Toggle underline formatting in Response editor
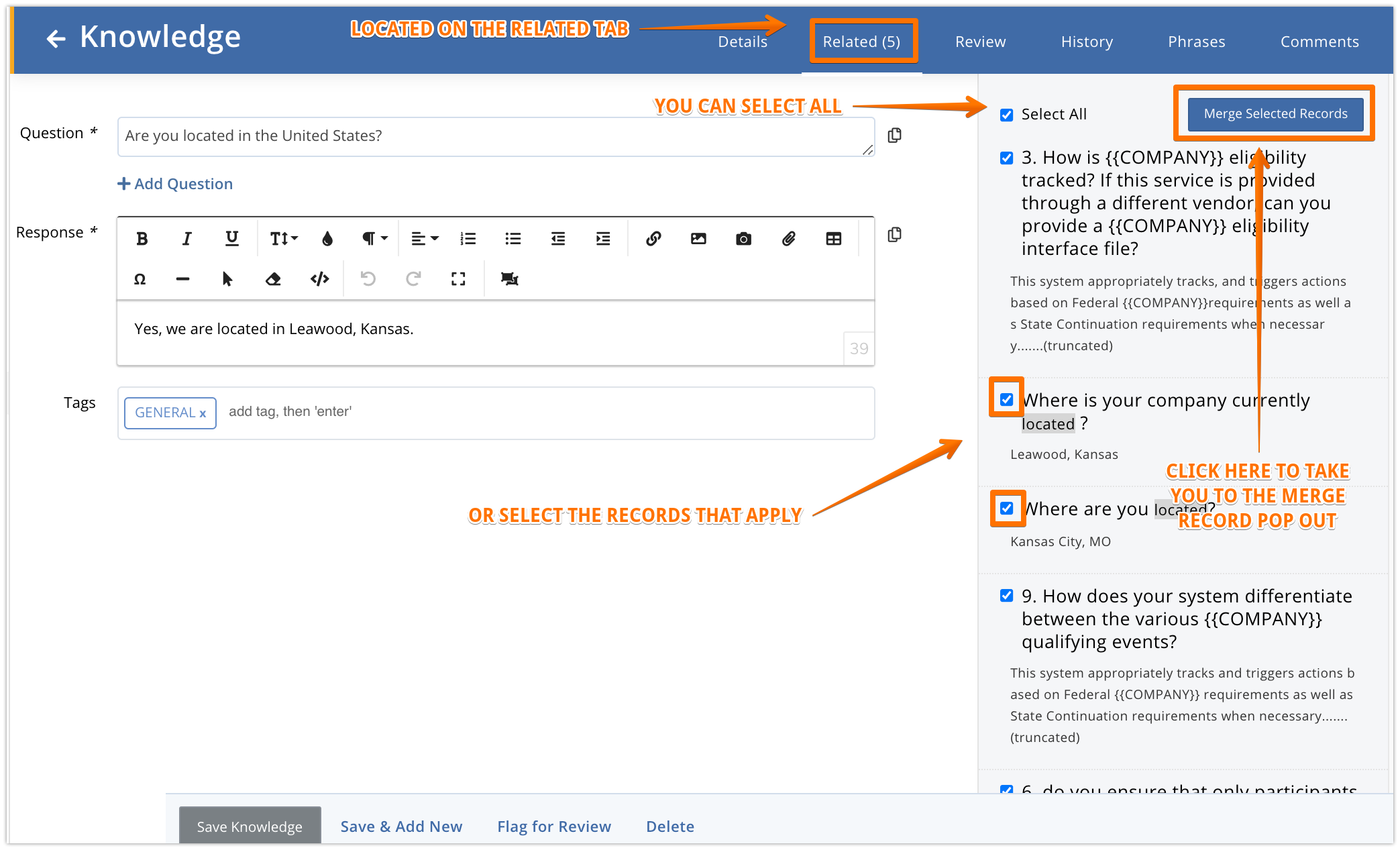This screenshot has width=1400, height=850. pyautogui.click(x=231, y=239)
